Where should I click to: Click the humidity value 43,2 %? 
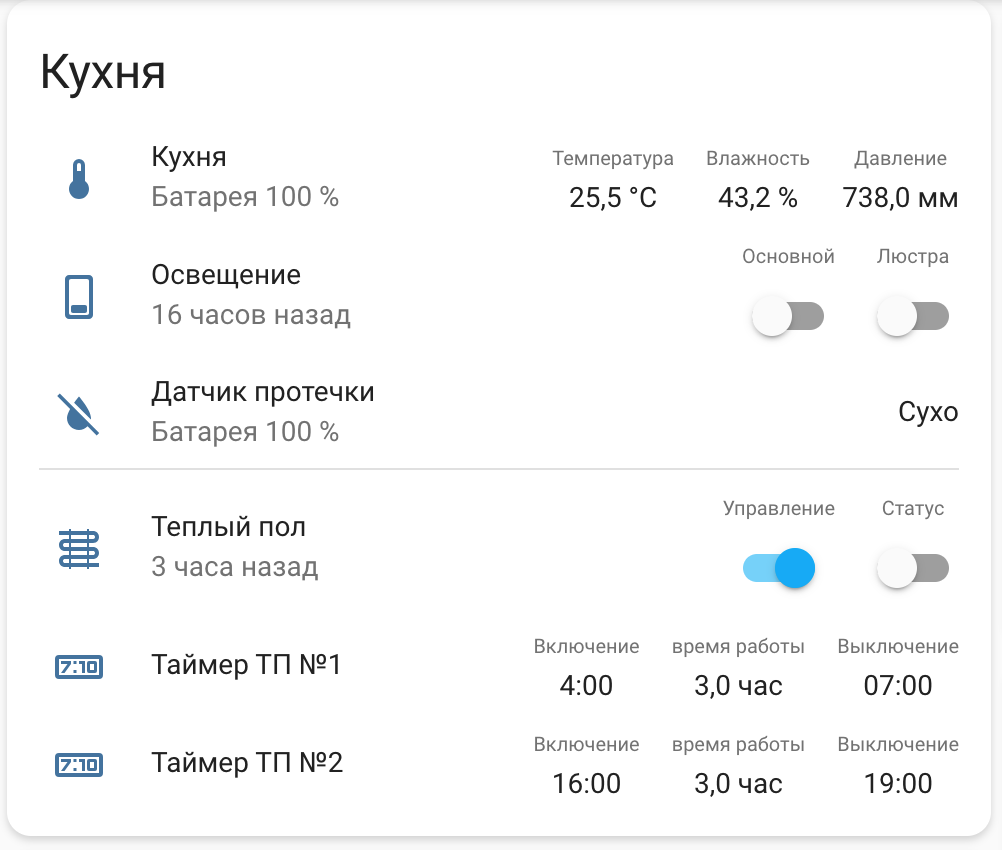coord(758,197)
